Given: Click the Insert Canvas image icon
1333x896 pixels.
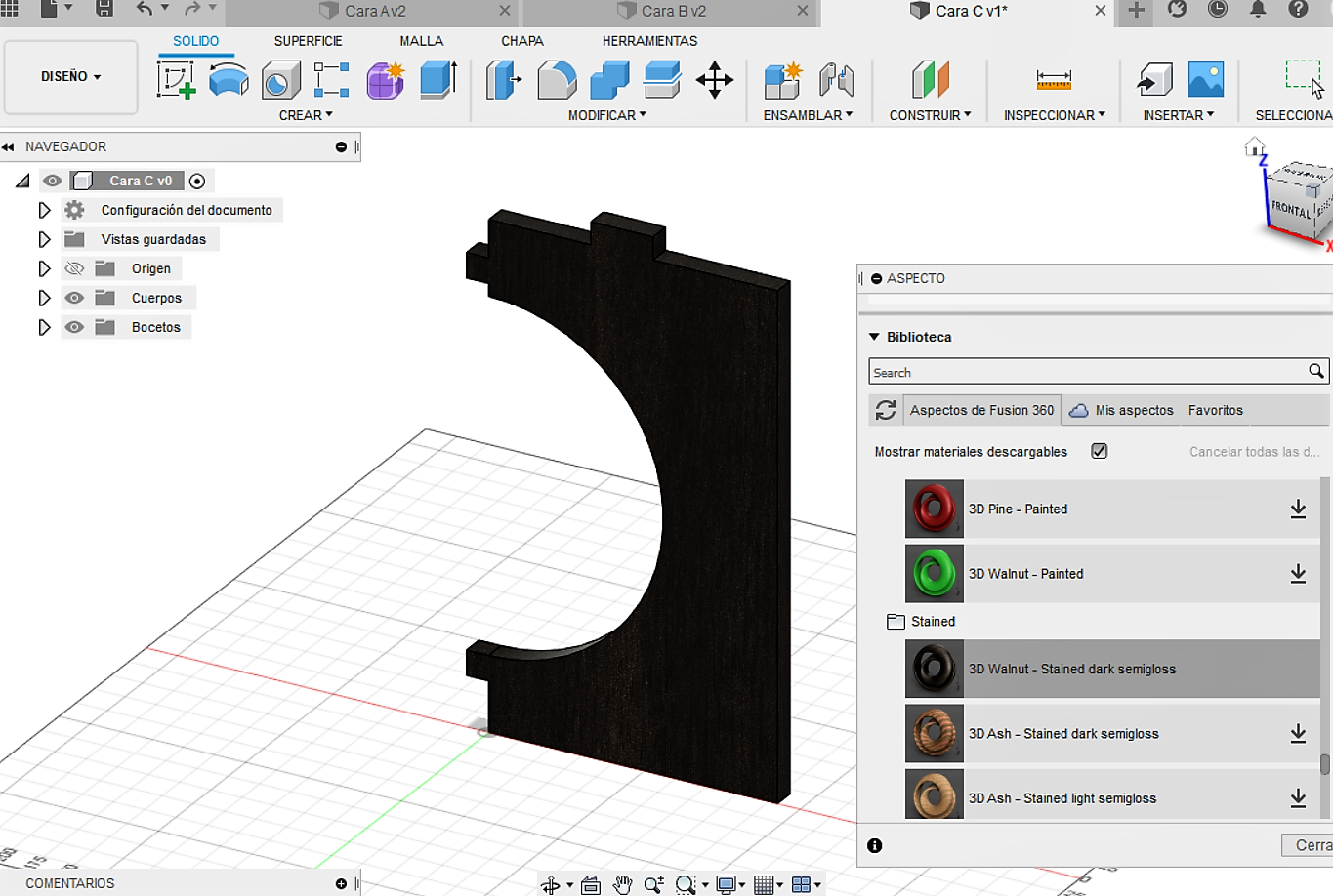Looking at the screenshot, I should 1206,80.
